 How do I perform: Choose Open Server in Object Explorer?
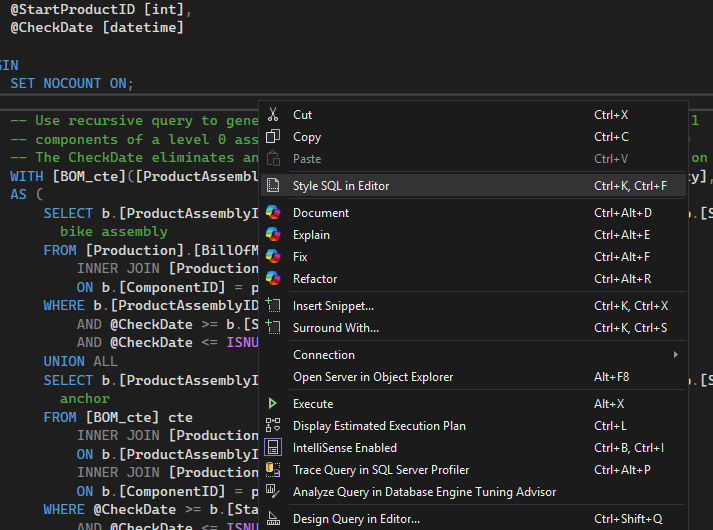point(372,377)
